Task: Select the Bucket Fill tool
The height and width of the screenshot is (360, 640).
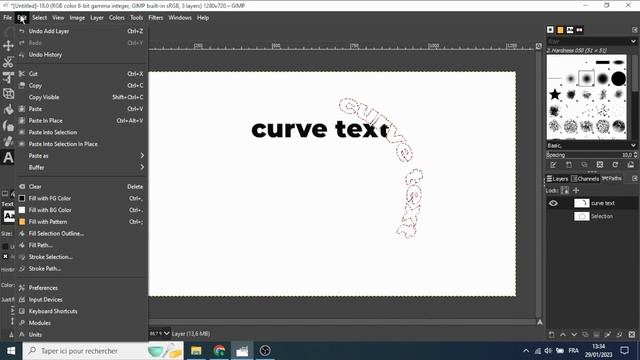Action: pyautogui.click(x=8, y=109)
